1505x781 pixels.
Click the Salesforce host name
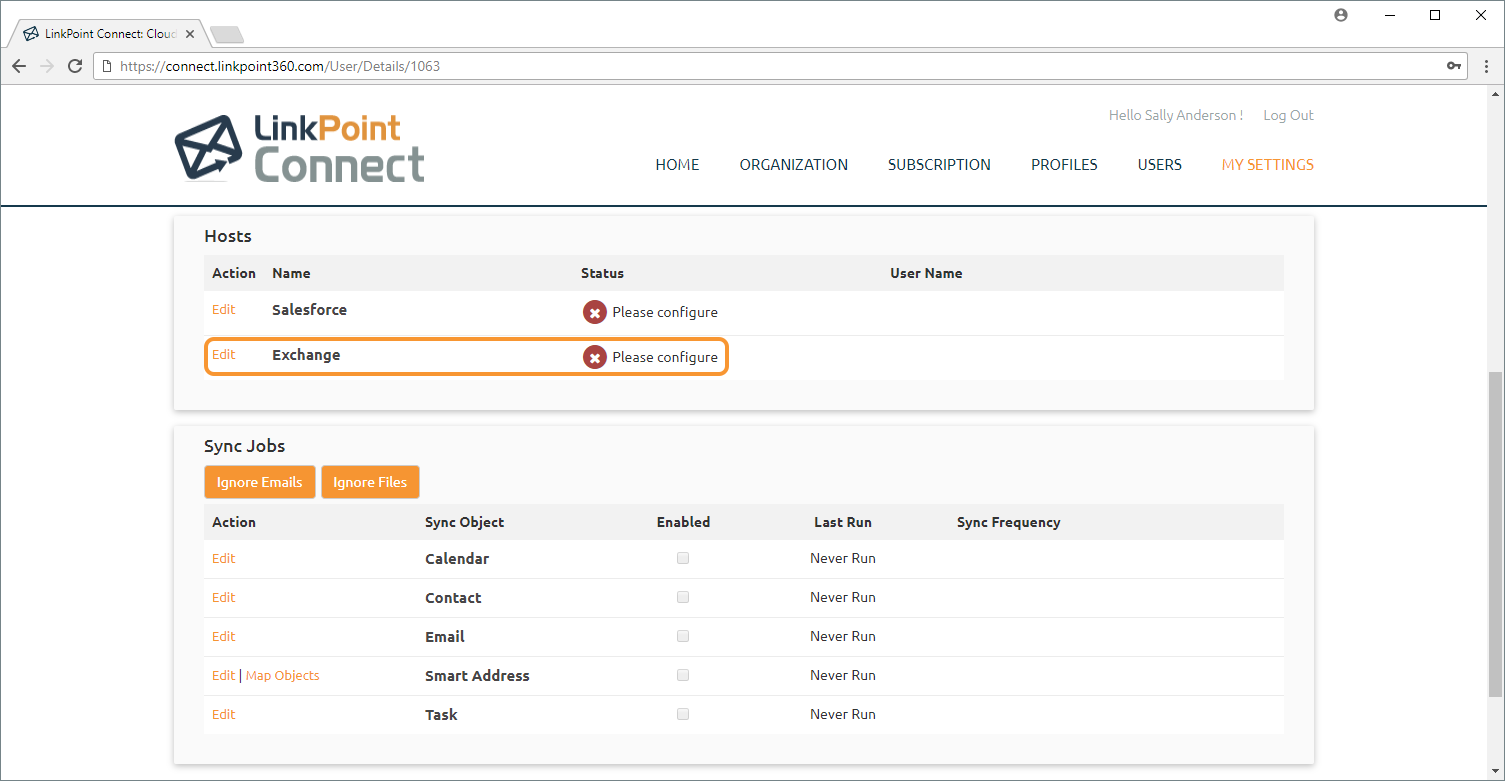click(x=309, y=310)
